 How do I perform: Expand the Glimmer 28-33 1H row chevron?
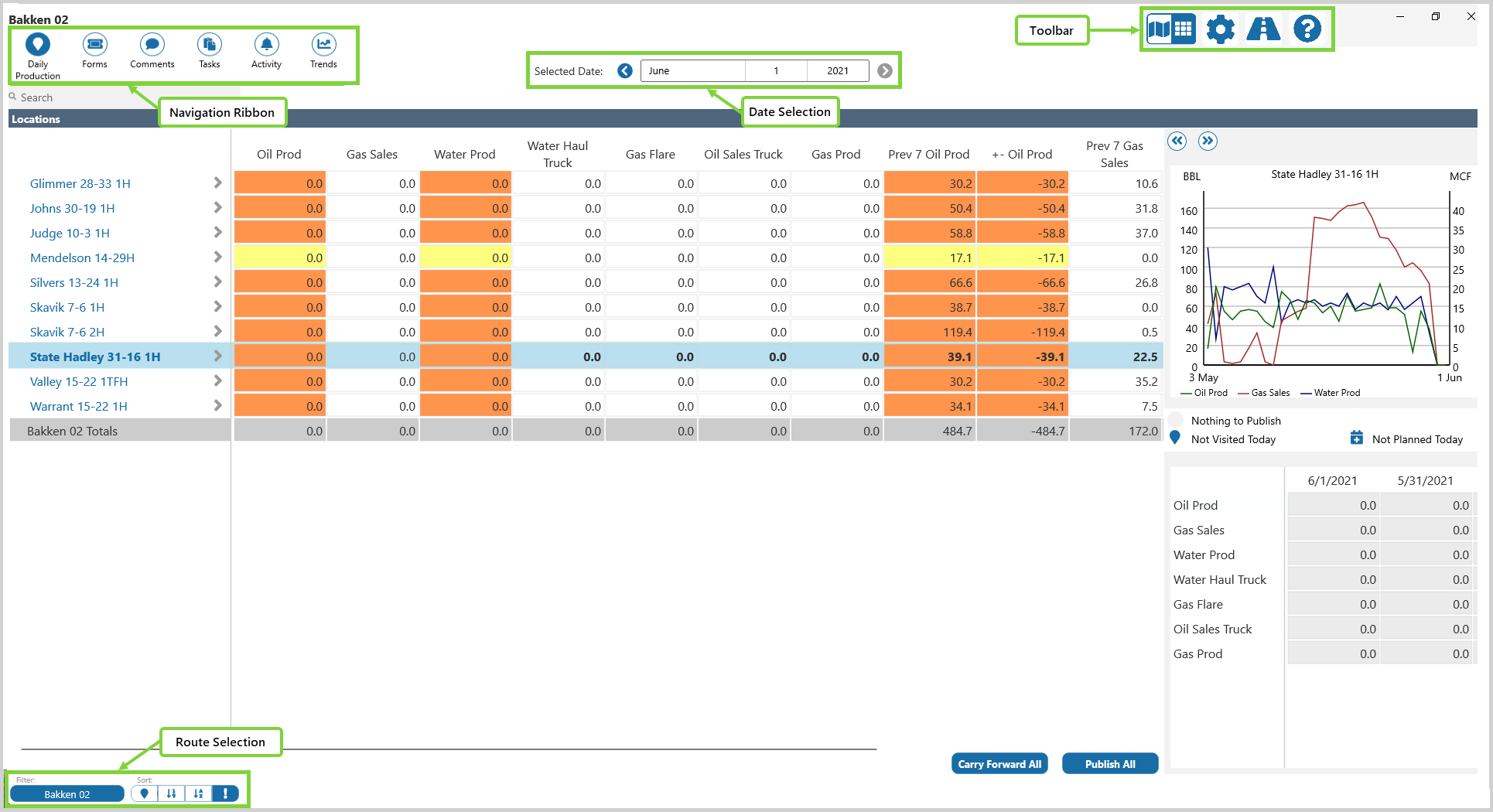pos(217,183)
